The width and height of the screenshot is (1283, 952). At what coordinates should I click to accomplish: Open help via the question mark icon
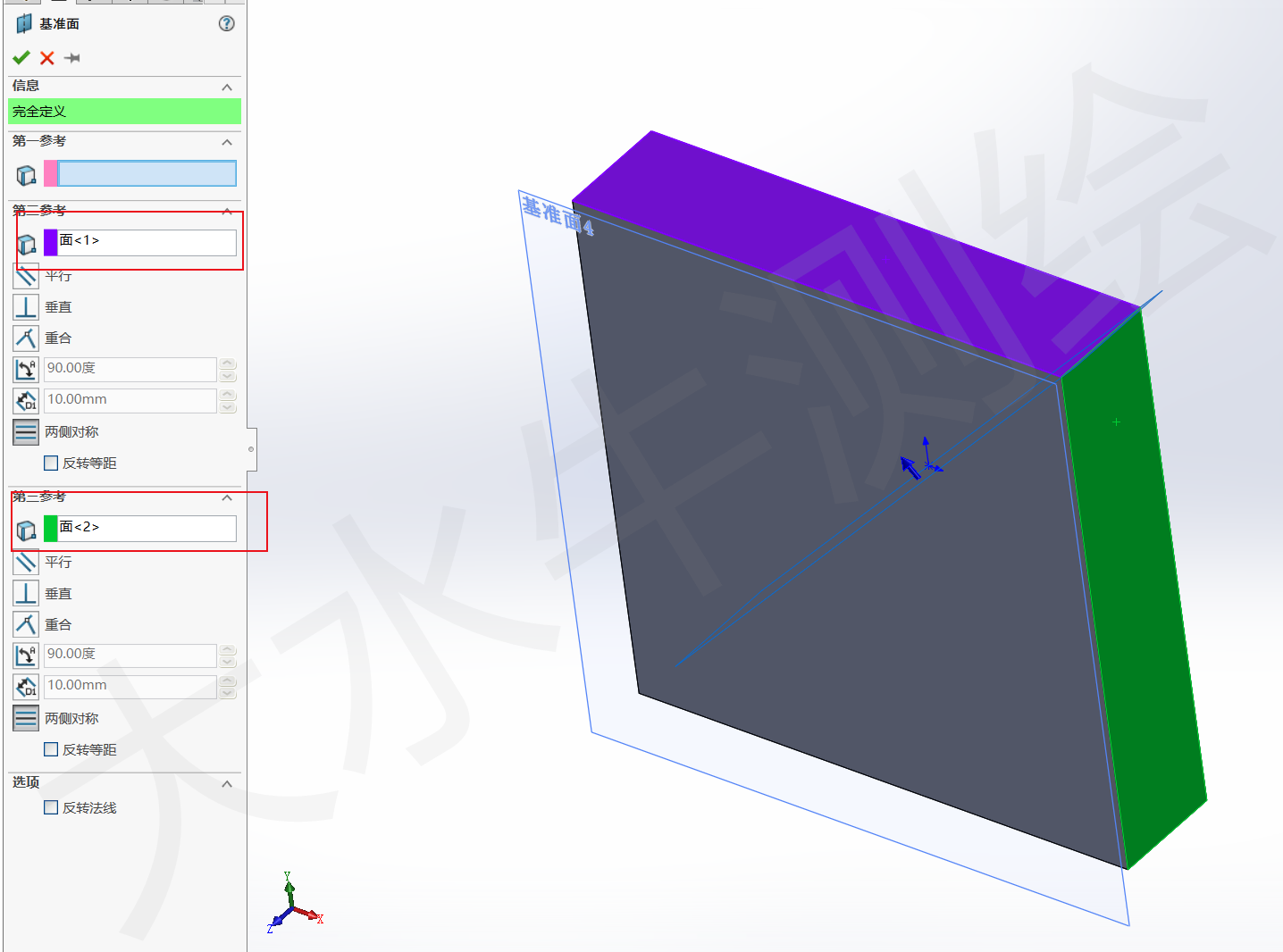[x=226, y=23]
